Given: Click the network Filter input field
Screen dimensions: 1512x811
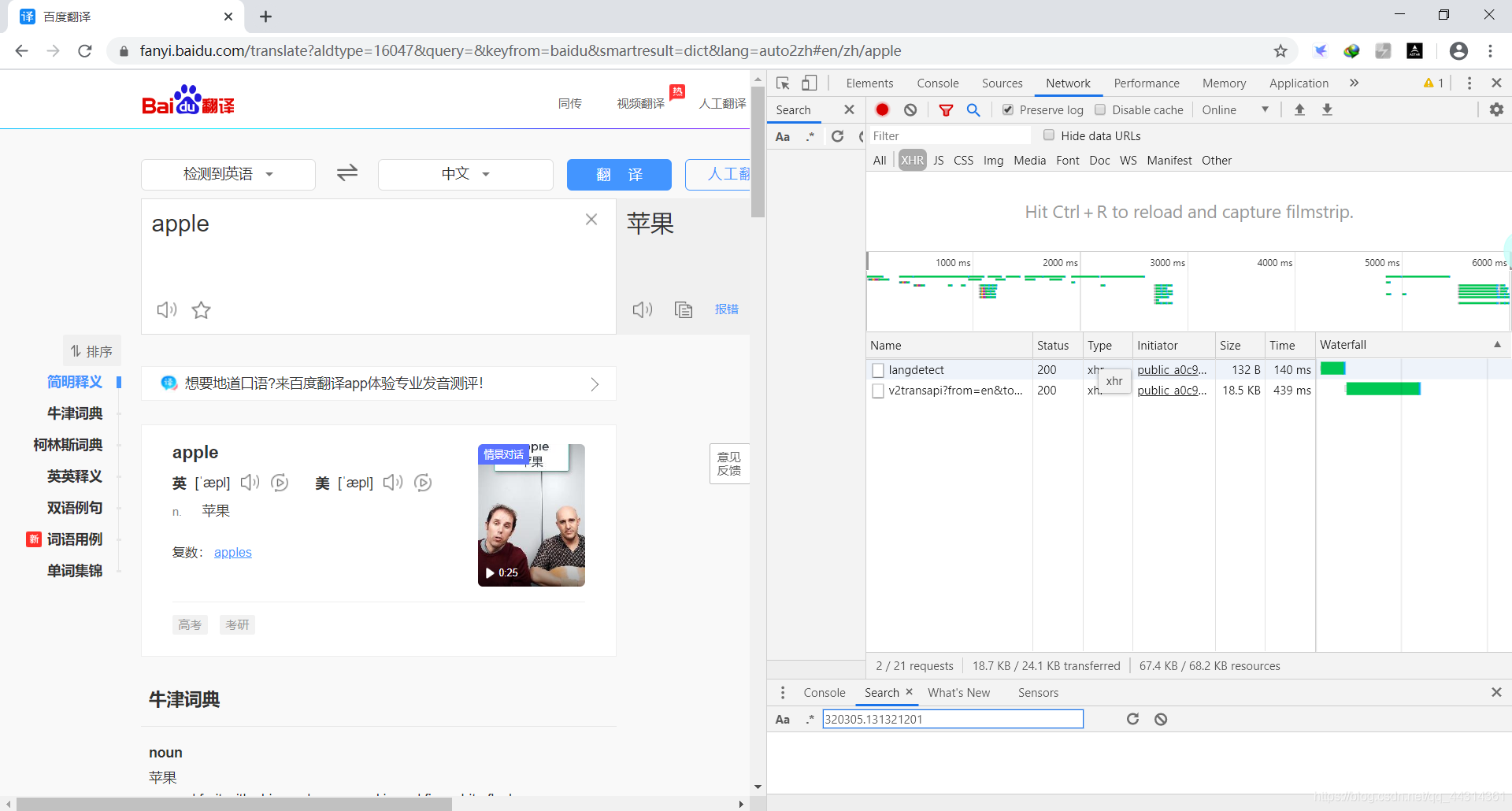Looking at the screenshot, I should click(949, 136).
